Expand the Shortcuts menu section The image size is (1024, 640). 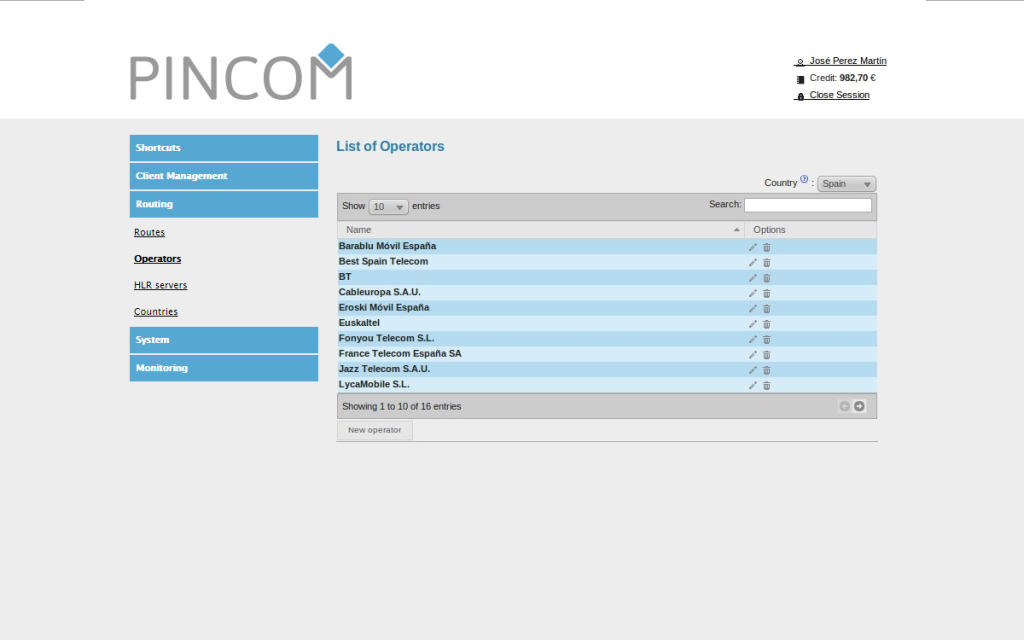(224, 148)
